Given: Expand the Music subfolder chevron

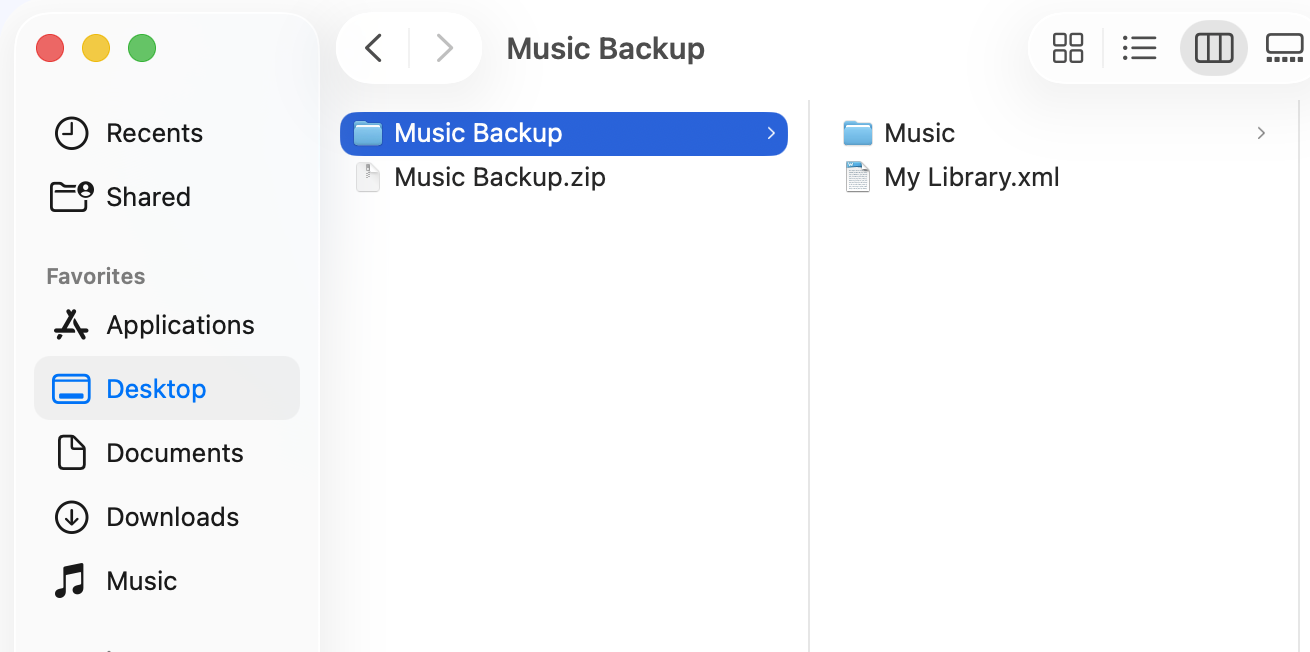Looking at the screenshot, I should coord(1261,133).
